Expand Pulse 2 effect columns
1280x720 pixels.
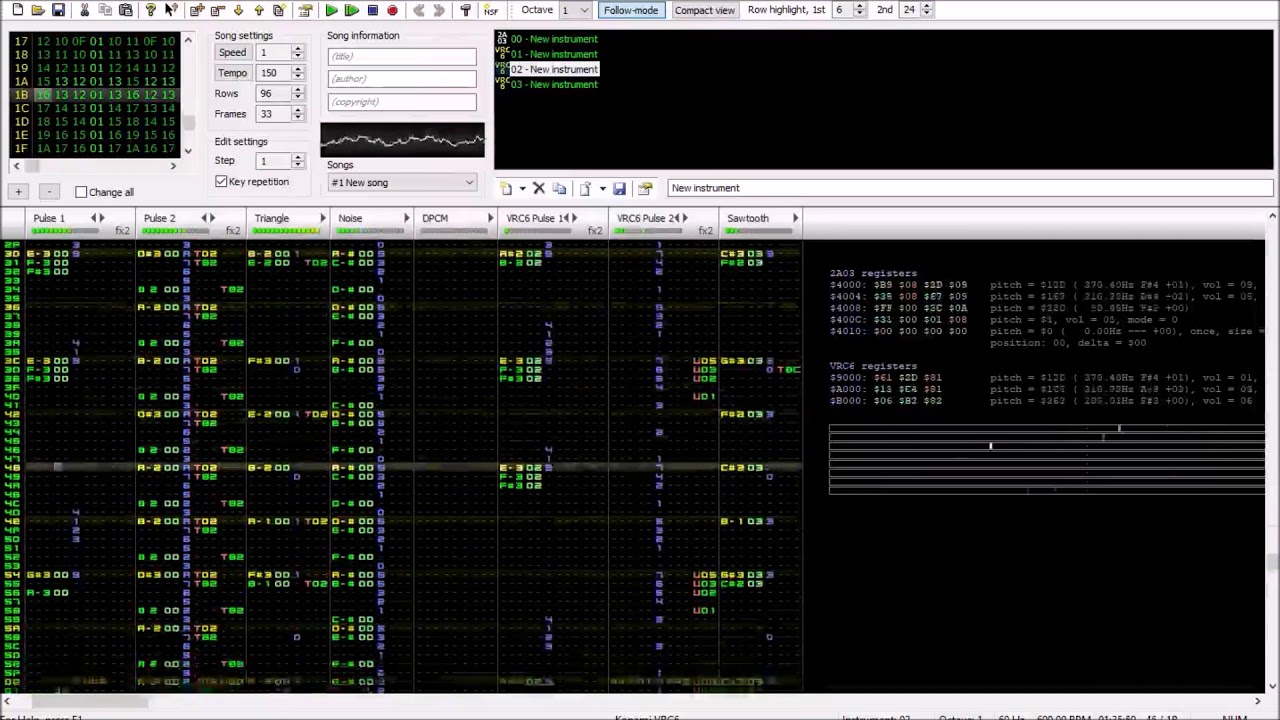[x=212, y=218]
